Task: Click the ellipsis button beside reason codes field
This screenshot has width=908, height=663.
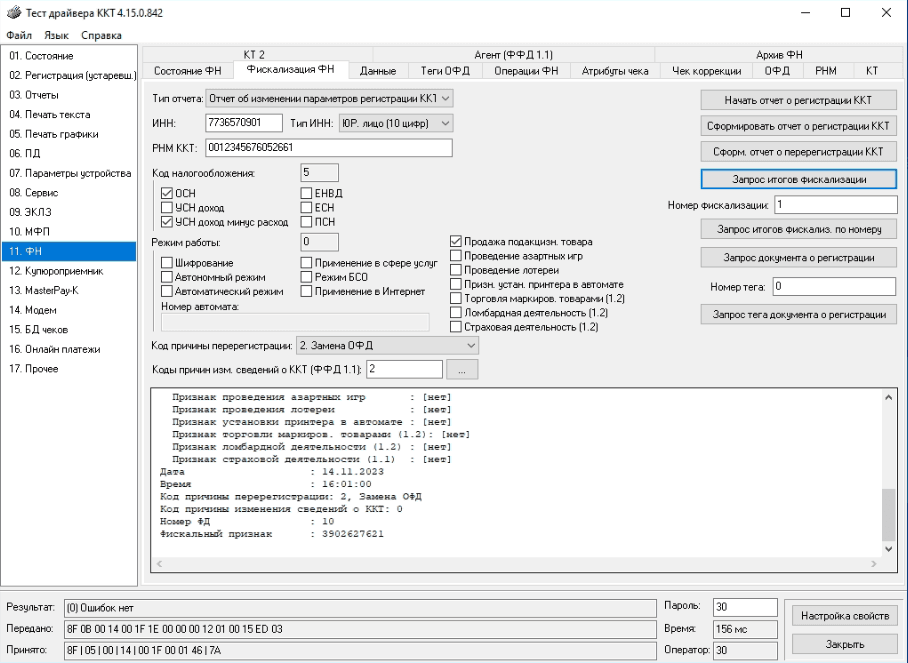Action: pos(462,370)
